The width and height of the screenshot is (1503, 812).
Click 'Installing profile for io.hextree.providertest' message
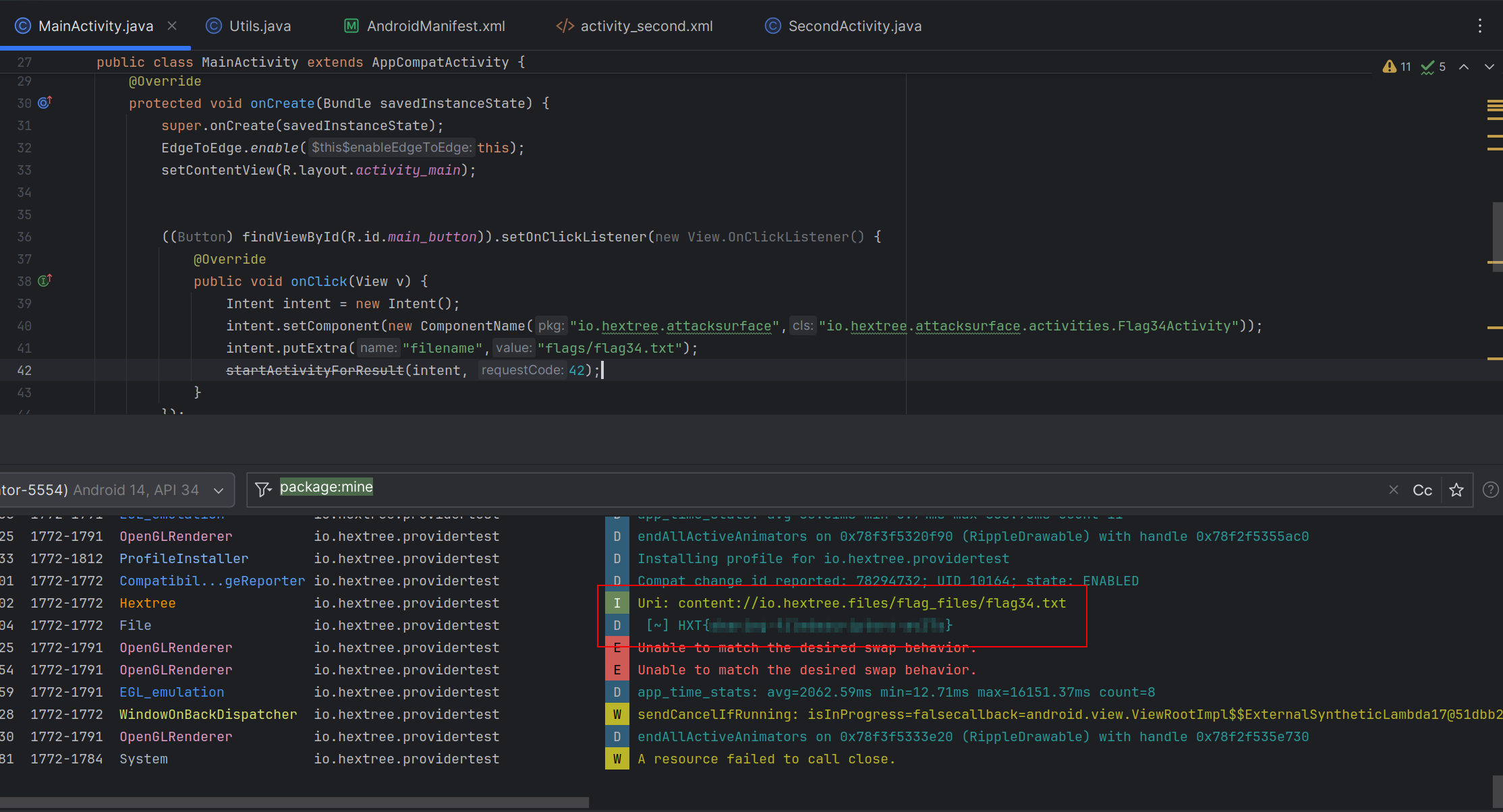click(823, 558)
